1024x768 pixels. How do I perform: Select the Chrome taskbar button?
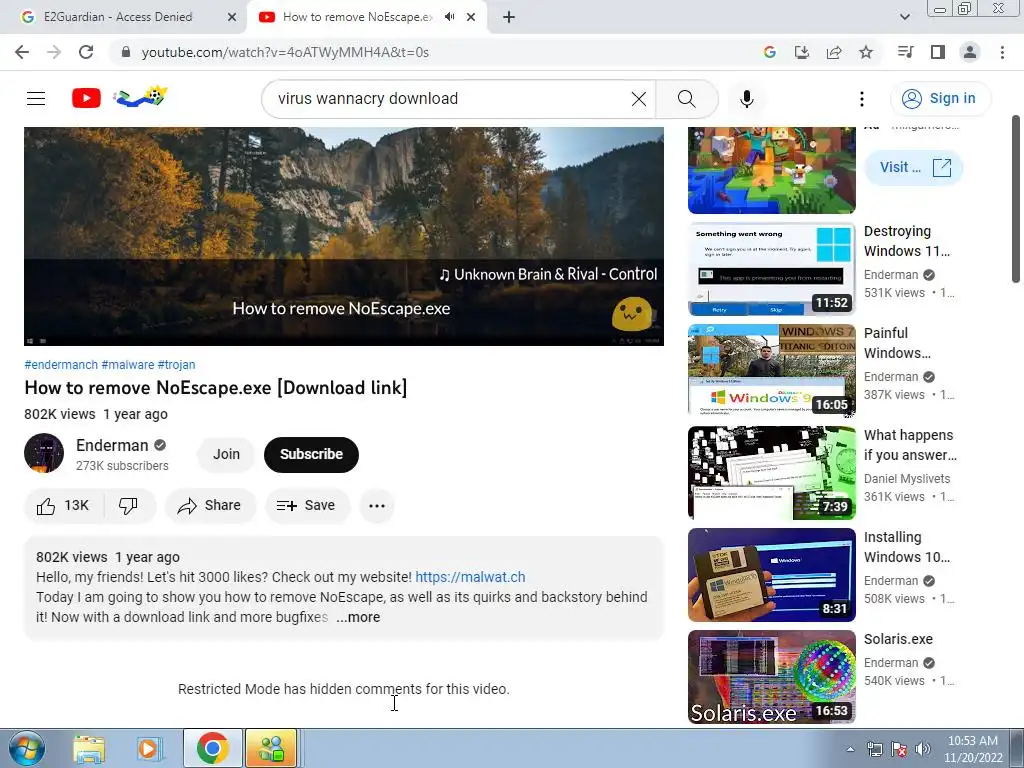coord(212,748)
